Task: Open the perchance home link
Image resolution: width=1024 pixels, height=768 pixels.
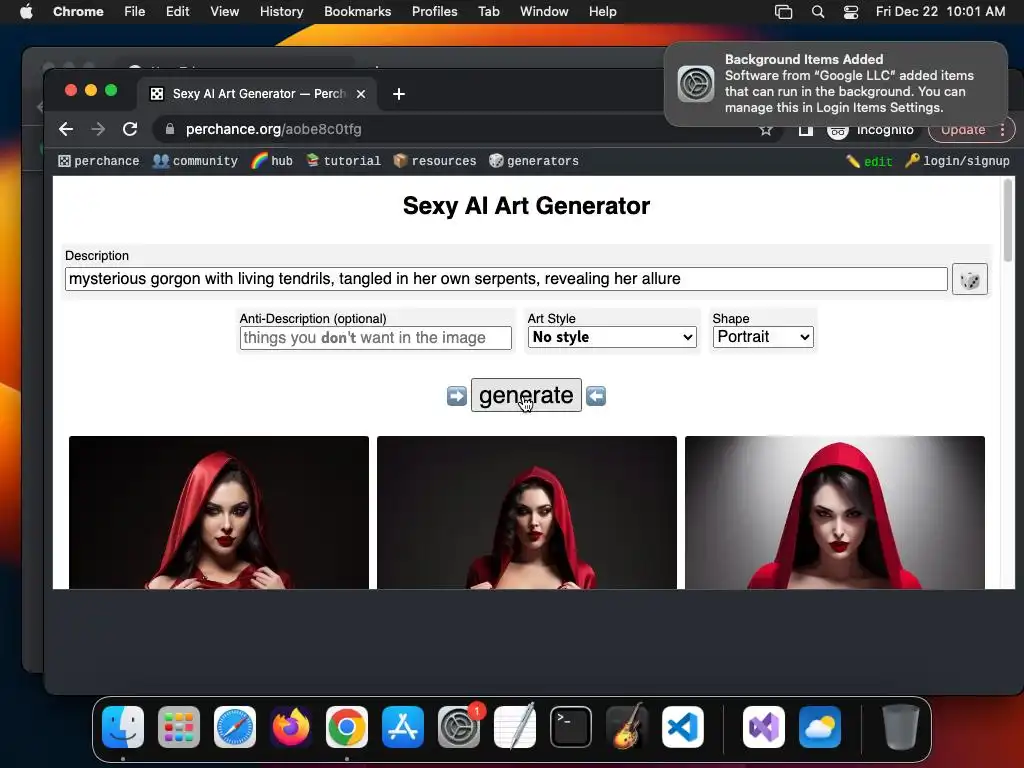Action: tap(99, 161)
